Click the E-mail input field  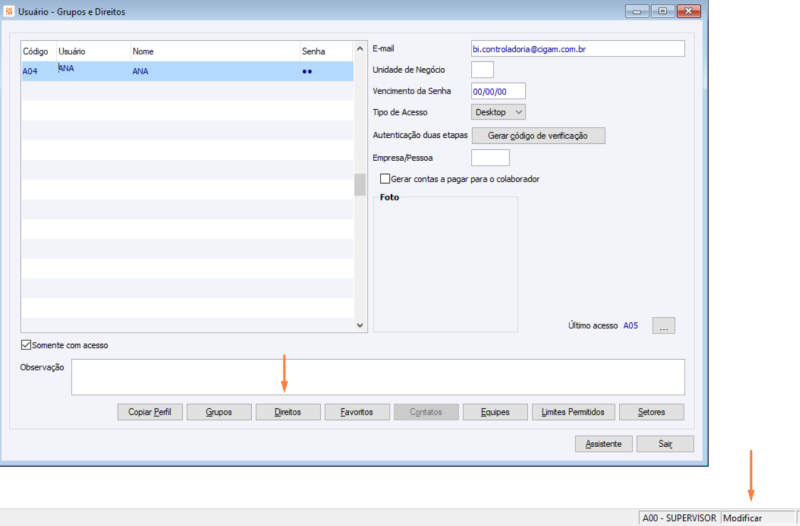[x=578, y=49]
